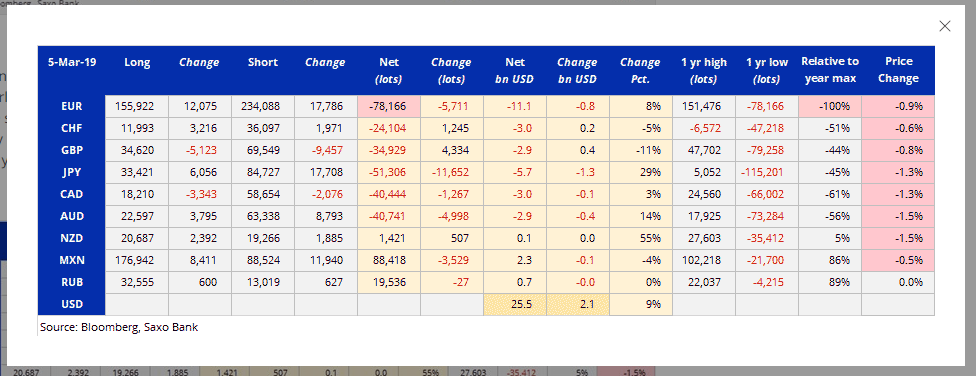This screenshot has height=376, width=976.
Task: Click EUR short value 234,088
Action: (x=263, y=106)
